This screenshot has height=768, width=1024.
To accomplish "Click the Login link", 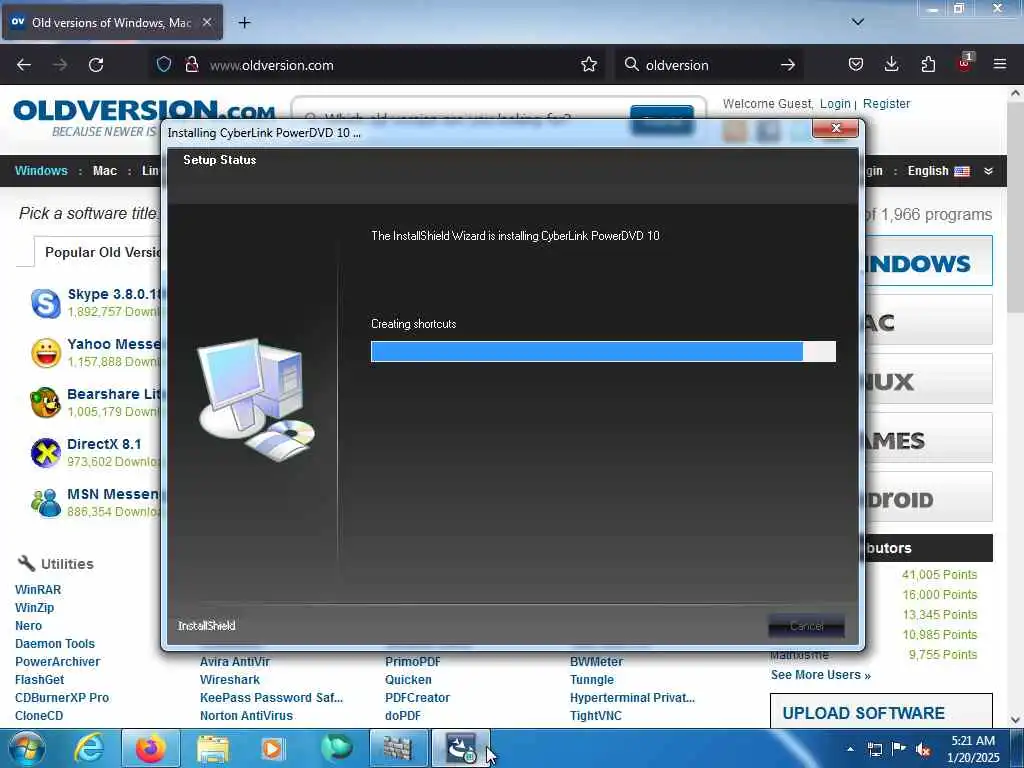I will (x=835, y=103).
